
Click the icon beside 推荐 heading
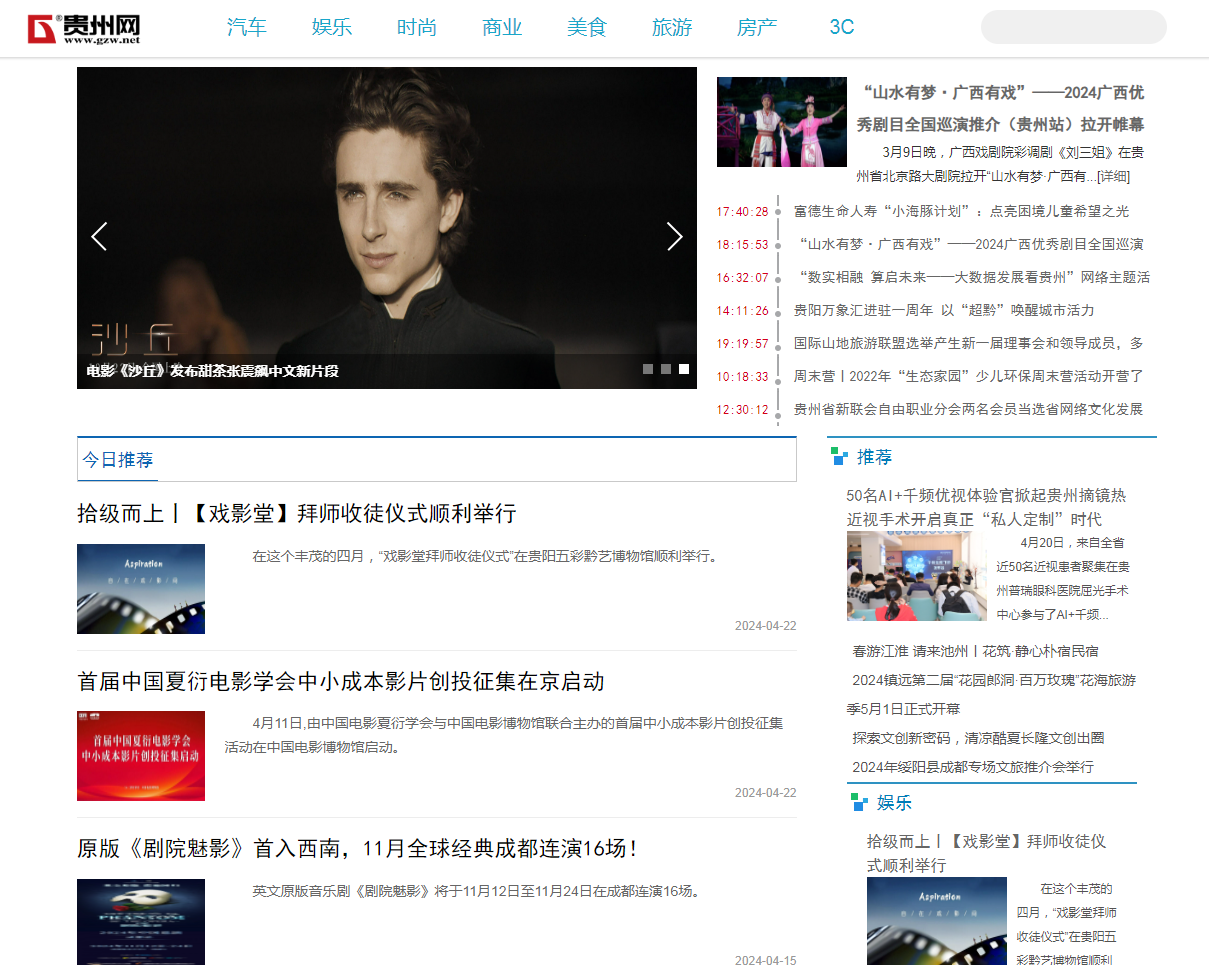[840, 457]
